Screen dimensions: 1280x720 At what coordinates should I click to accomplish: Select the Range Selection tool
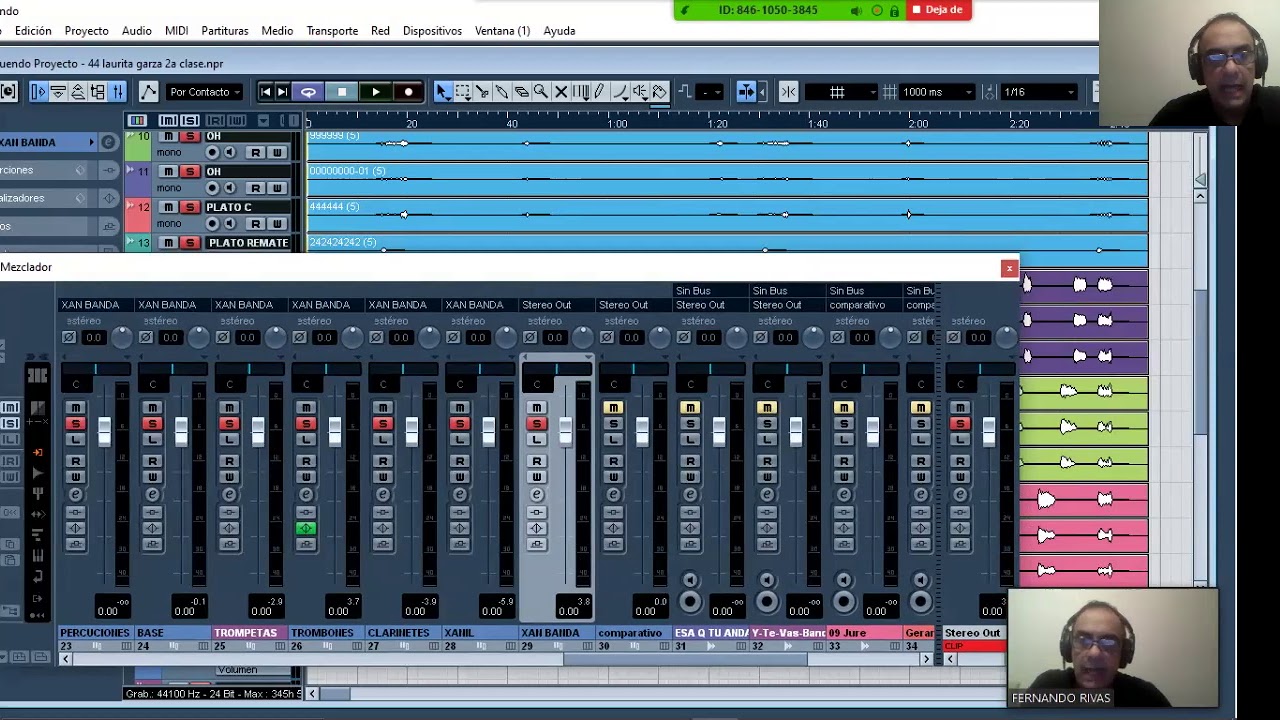[463, 92]
